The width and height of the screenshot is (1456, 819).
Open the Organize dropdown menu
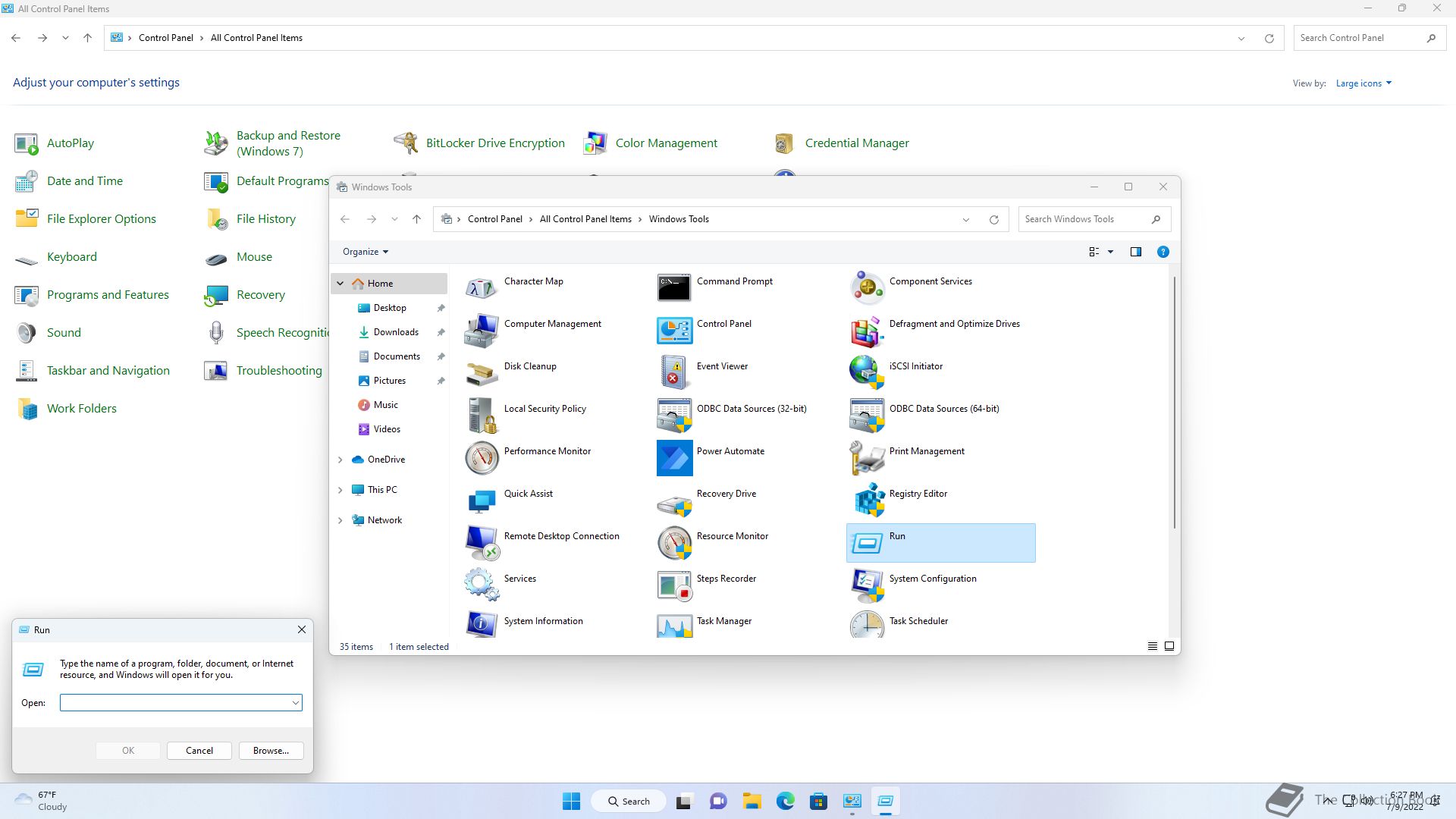366,252
